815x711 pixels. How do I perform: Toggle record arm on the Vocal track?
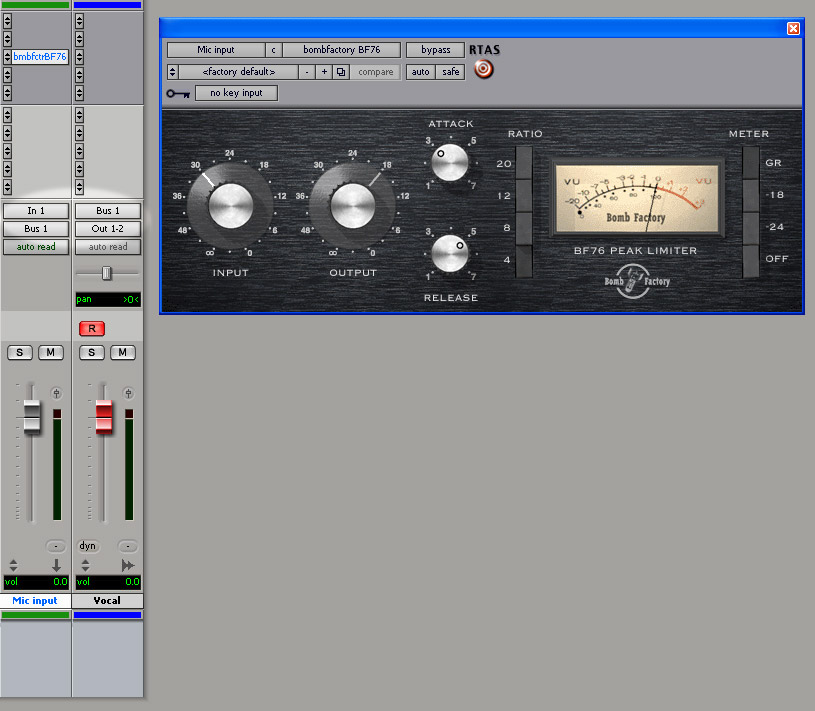pyautogui.click(x=91, y=328)
